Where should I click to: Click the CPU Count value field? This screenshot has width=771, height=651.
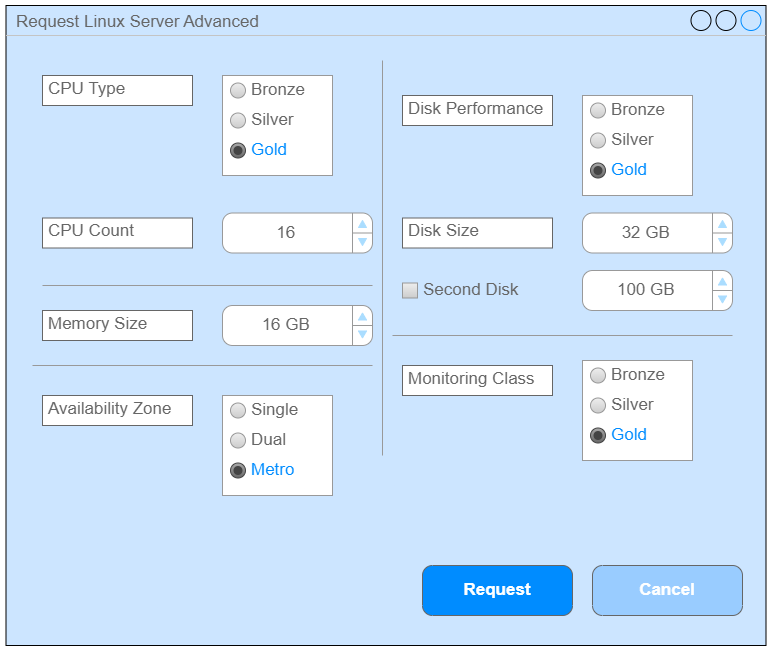tap(287, 233)
